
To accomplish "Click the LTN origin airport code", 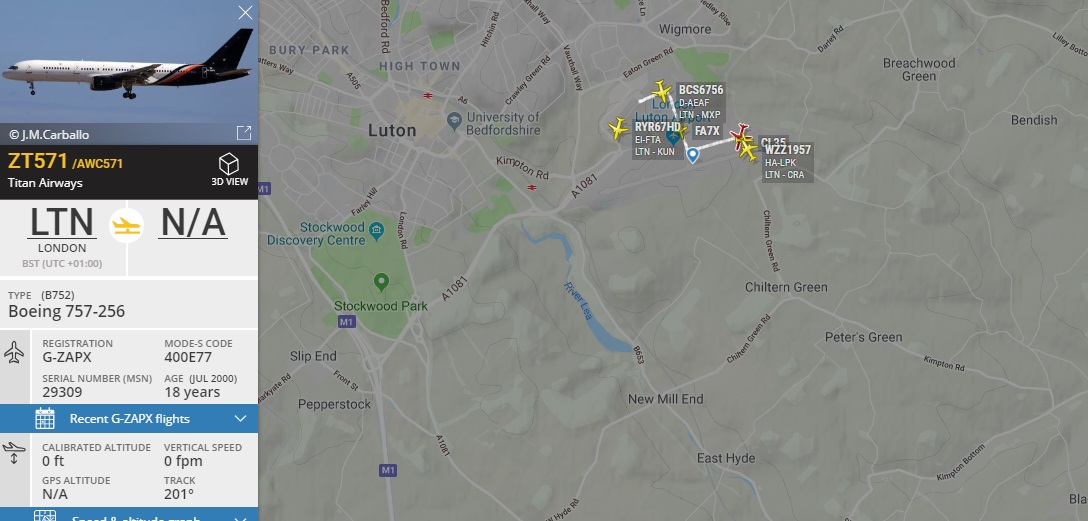I will point(62,223).
